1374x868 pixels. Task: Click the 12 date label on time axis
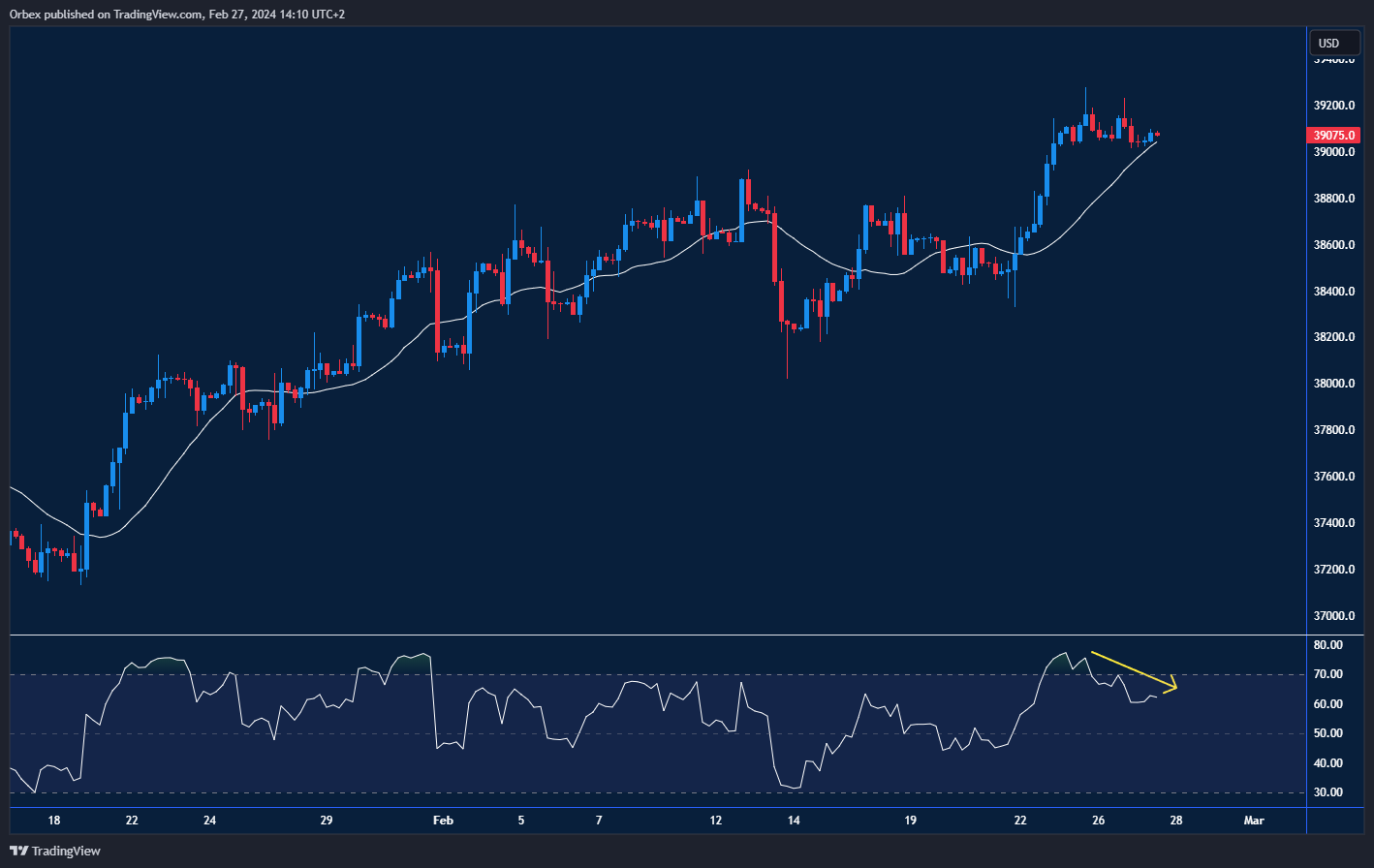click(x=715, y=821)
